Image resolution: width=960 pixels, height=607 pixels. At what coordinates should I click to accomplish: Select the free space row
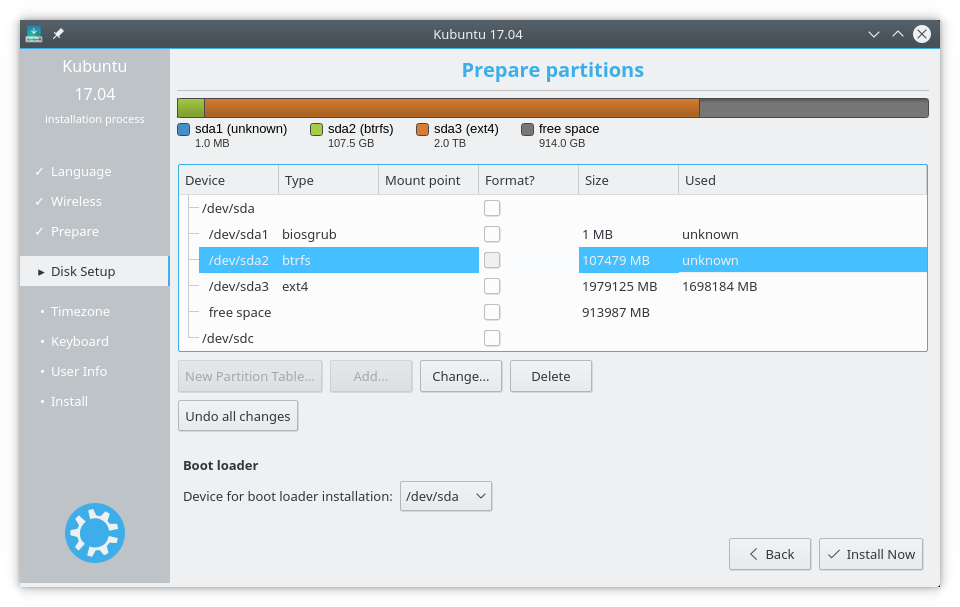pos(553,312)
